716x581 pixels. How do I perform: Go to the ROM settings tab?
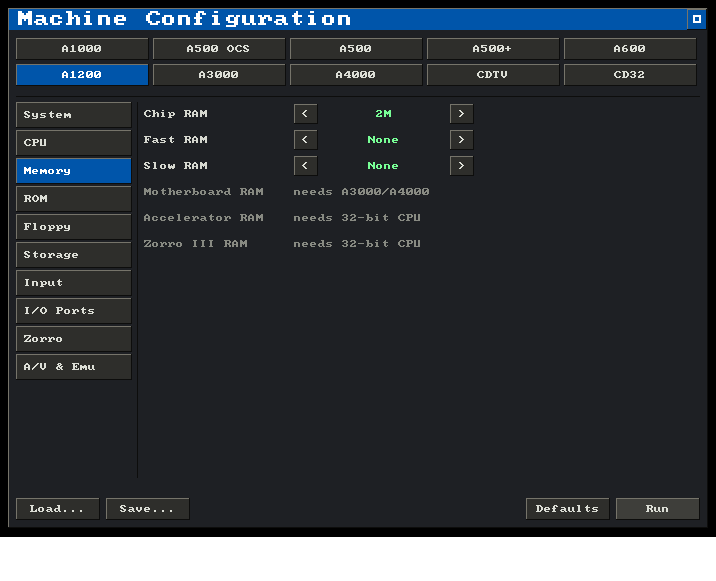coord(74,199)
